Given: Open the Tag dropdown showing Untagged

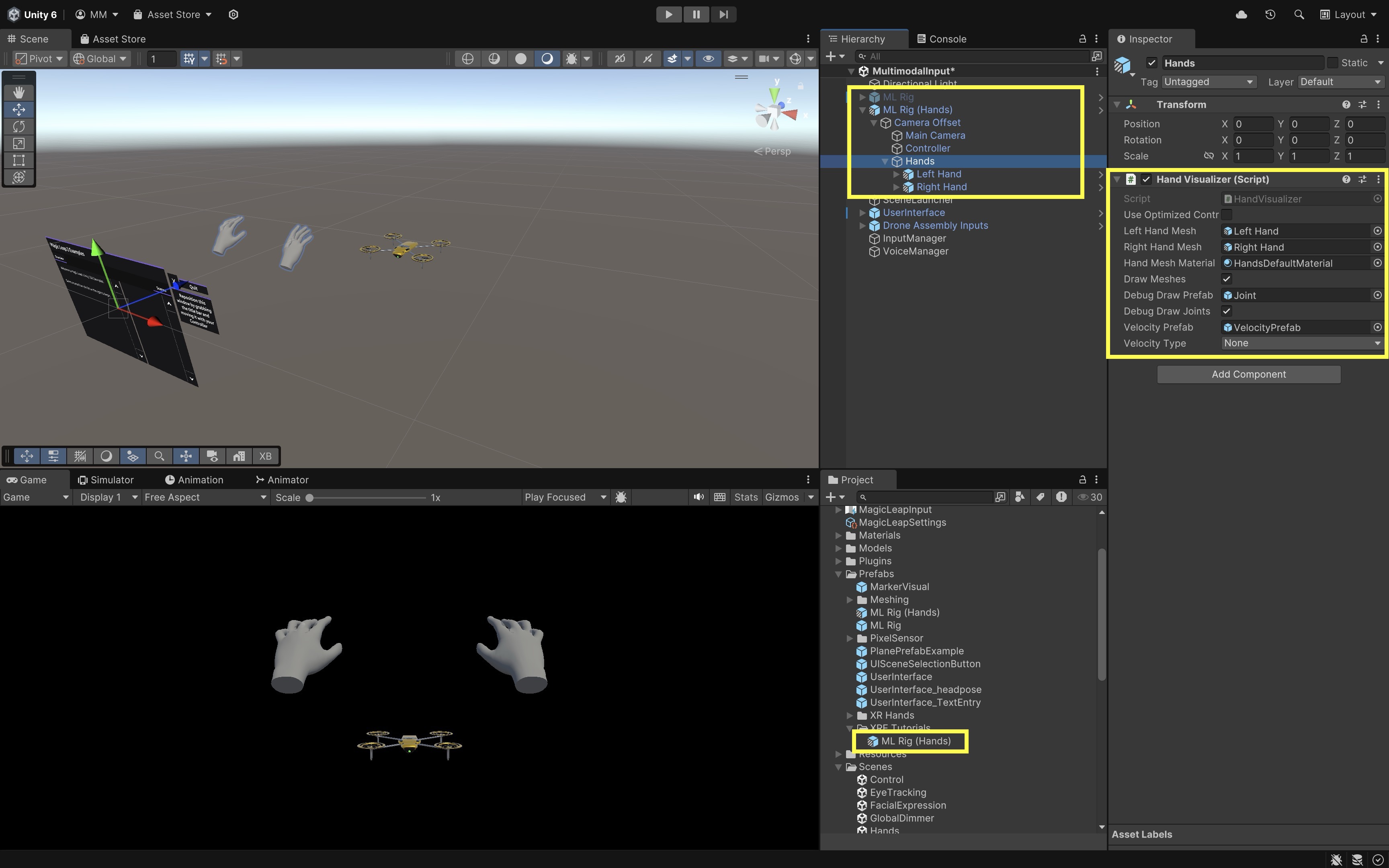Looking at the screenshot, I should pyautogui.click(x=1208, y=82).
